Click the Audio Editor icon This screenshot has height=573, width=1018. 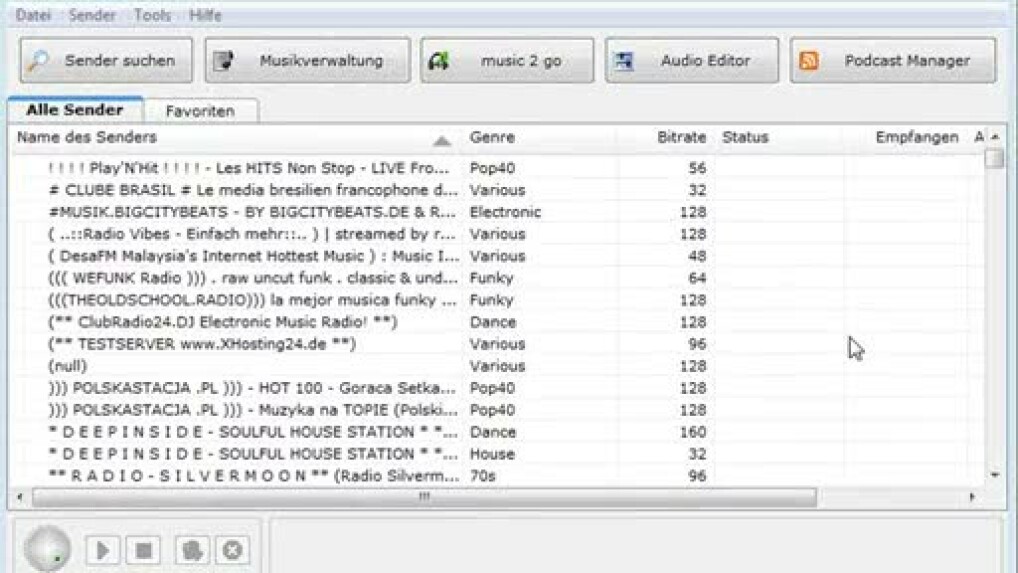coord(626,61)
